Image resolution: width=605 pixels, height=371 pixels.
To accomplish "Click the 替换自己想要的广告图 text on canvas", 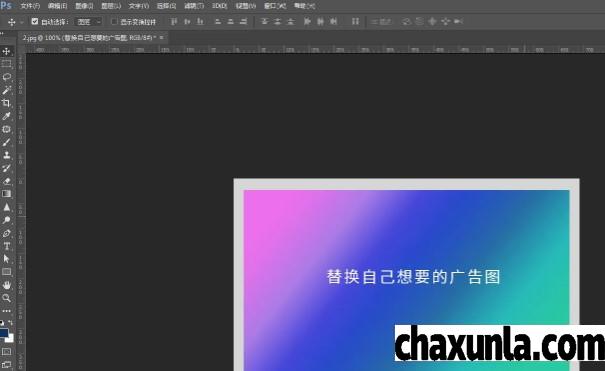I will (413, 277).
